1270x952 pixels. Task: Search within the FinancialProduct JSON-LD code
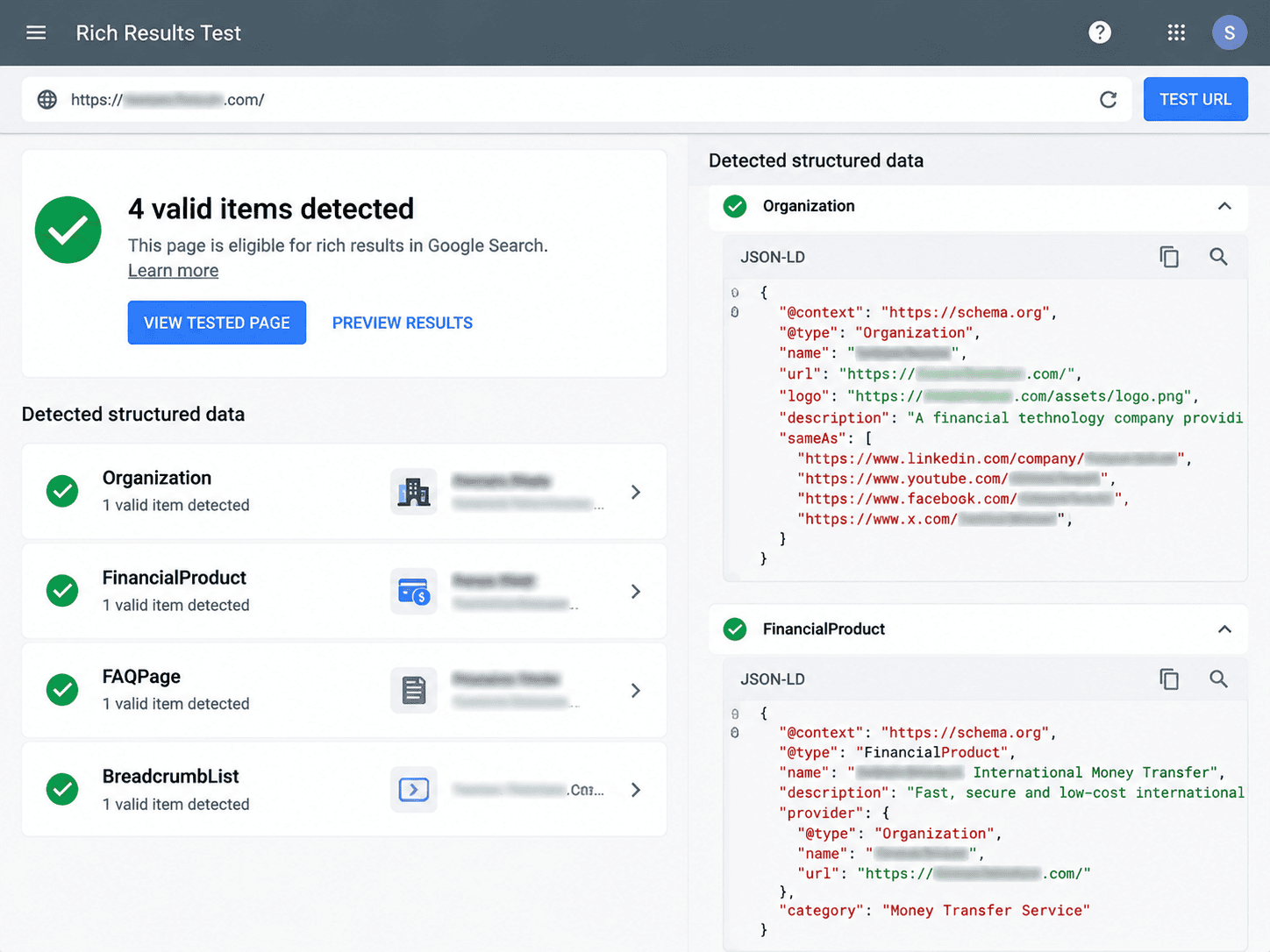coord(1218,679)
